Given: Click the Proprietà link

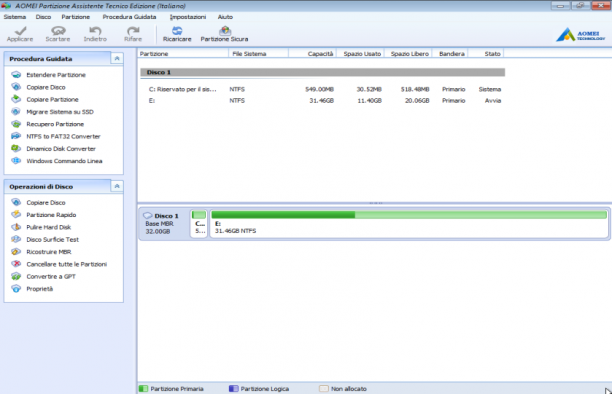Looking at the screenshot, I should tap(39, 289).
